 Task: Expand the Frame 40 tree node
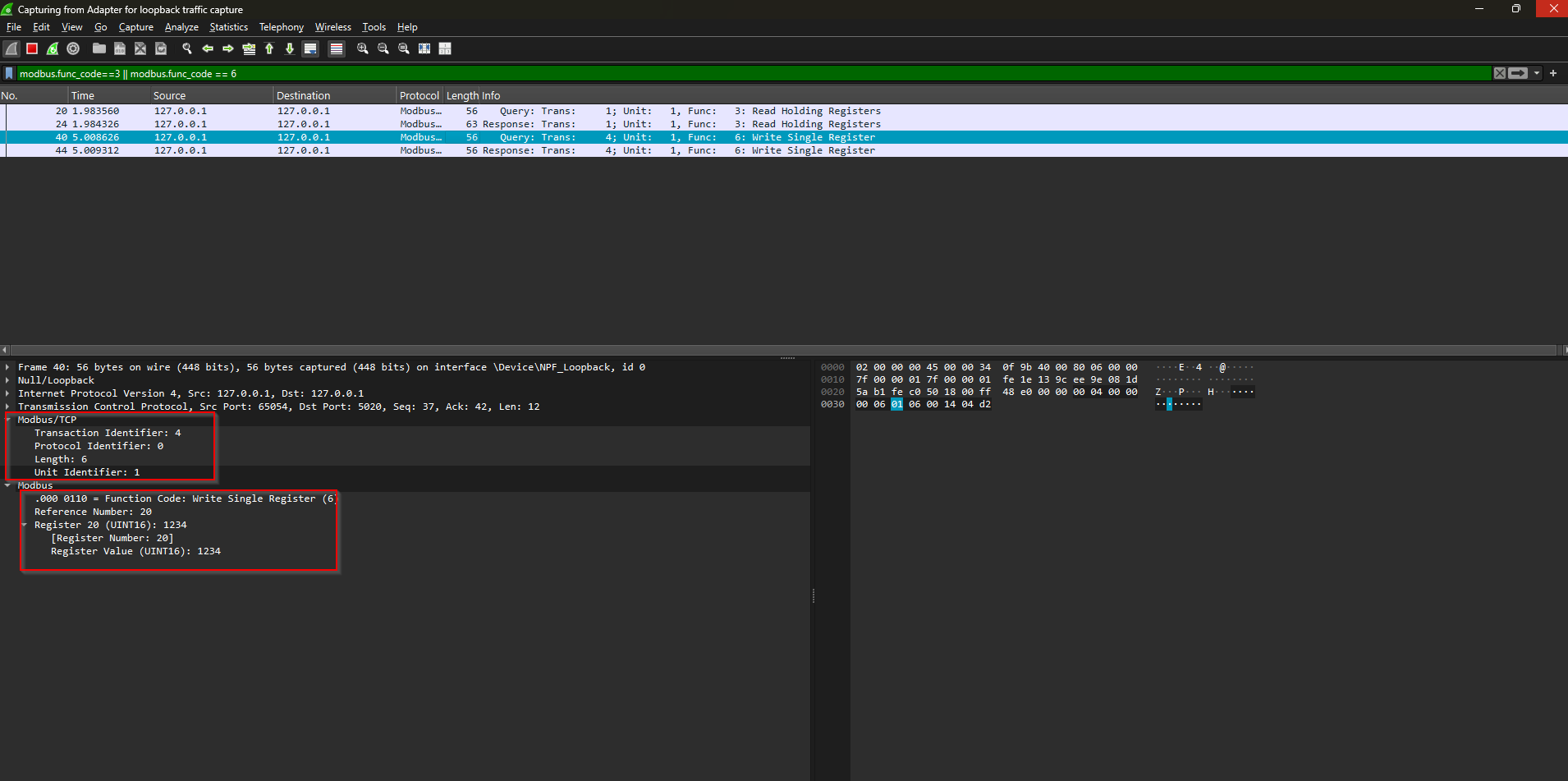click(x=7, y=367)
